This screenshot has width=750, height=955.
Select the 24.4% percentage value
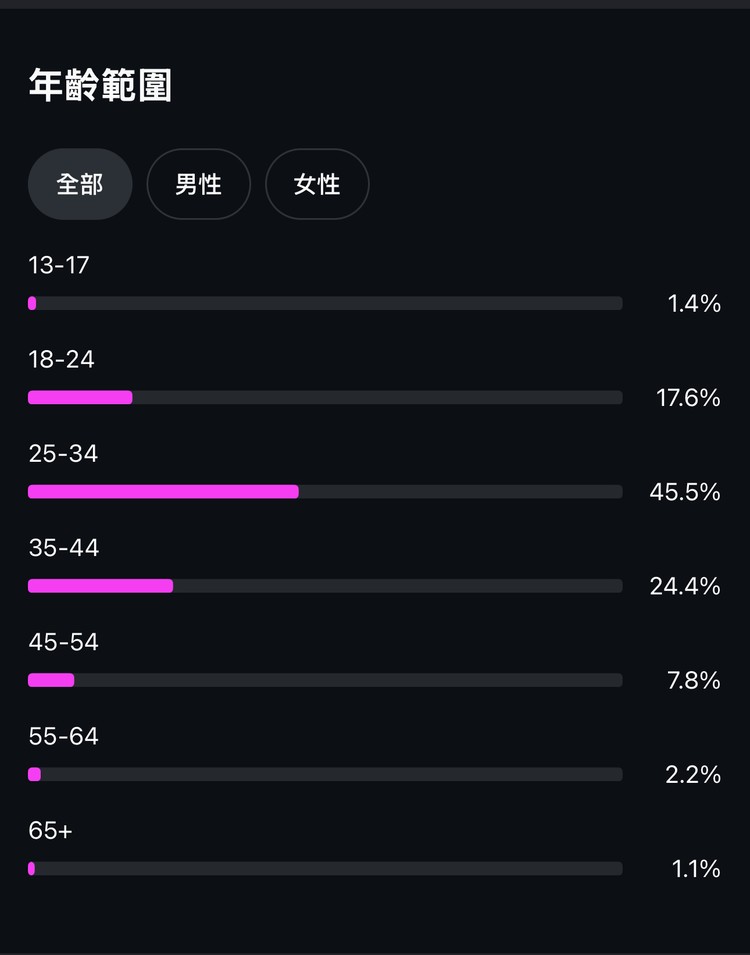685,586
